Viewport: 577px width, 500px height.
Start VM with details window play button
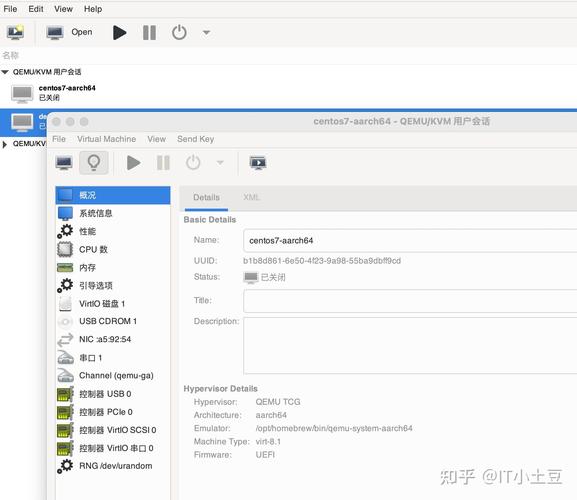(133, 163)
